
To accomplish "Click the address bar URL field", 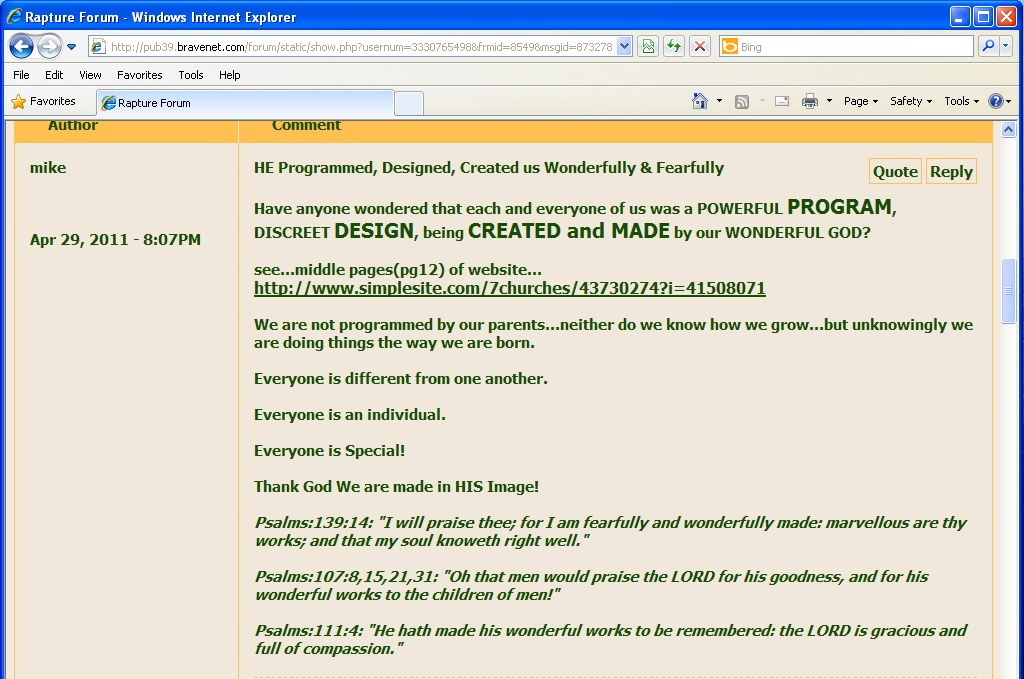I will point(361,47).
